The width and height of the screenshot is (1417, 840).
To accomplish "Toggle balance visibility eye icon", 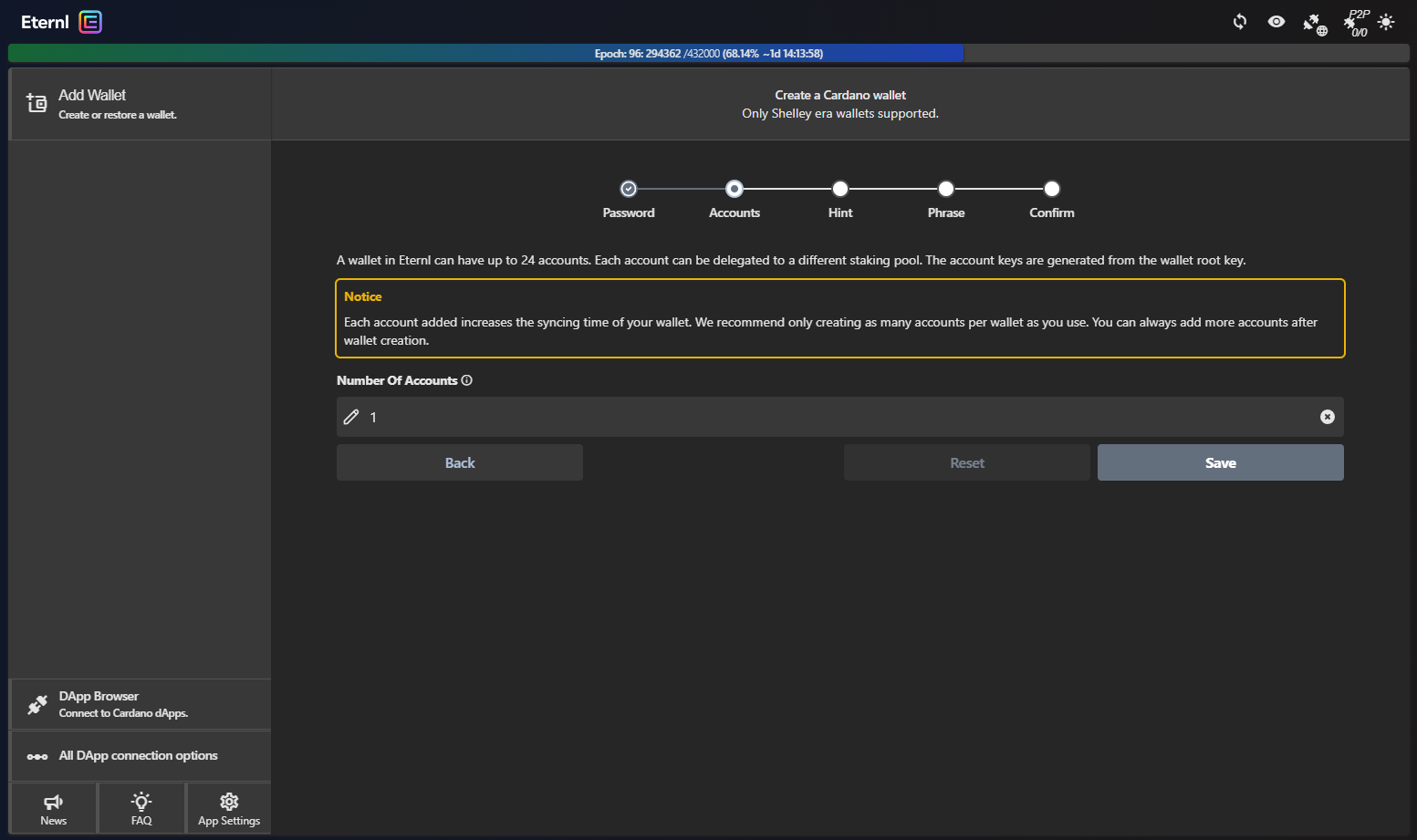I will click(1276, 22).
